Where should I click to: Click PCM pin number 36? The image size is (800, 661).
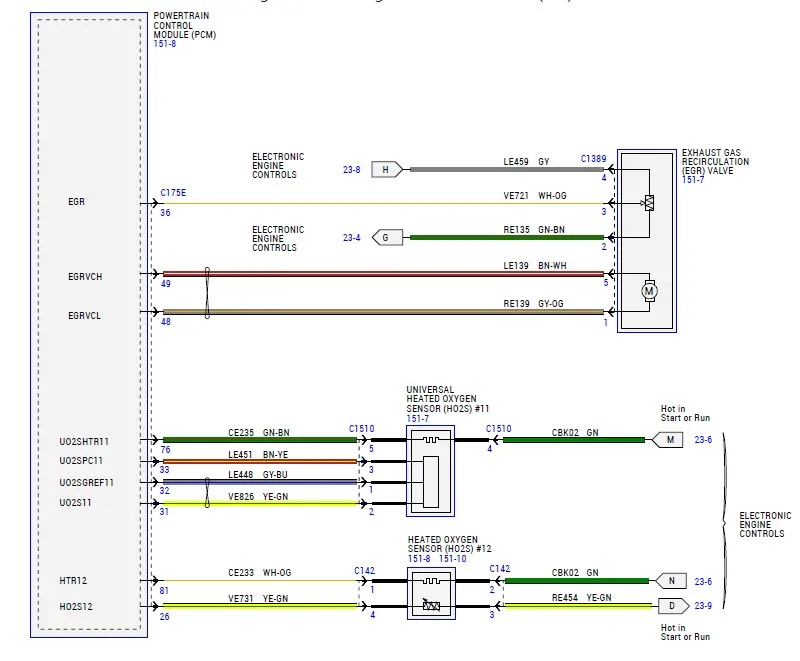coord(165,213)
